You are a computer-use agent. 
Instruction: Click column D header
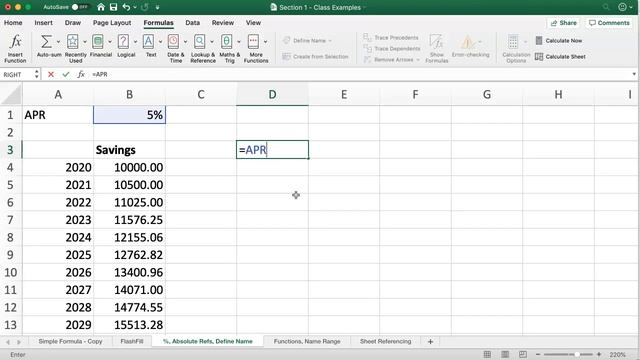272,94
